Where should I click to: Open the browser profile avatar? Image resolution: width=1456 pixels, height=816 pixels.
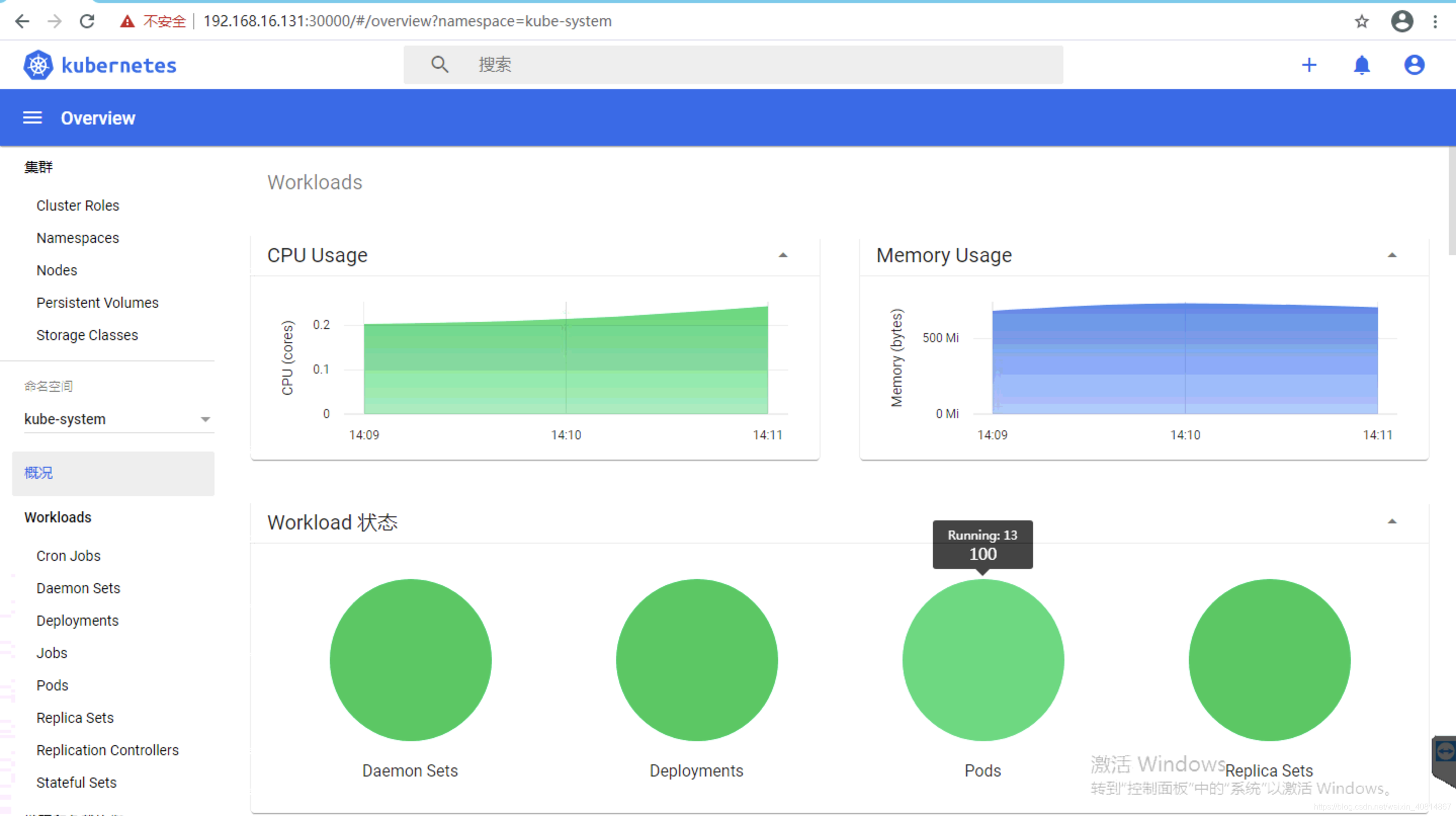point(1402,21)
